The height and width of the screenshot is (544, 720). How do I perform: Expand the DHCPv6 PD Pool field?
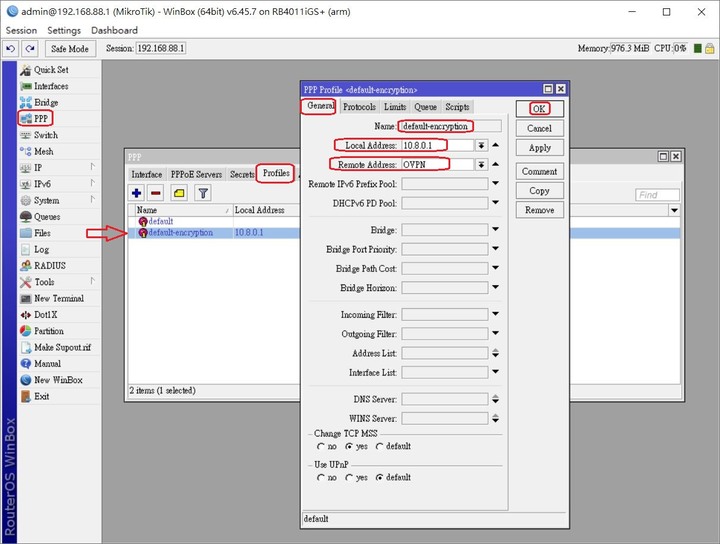tap(495, 202)
